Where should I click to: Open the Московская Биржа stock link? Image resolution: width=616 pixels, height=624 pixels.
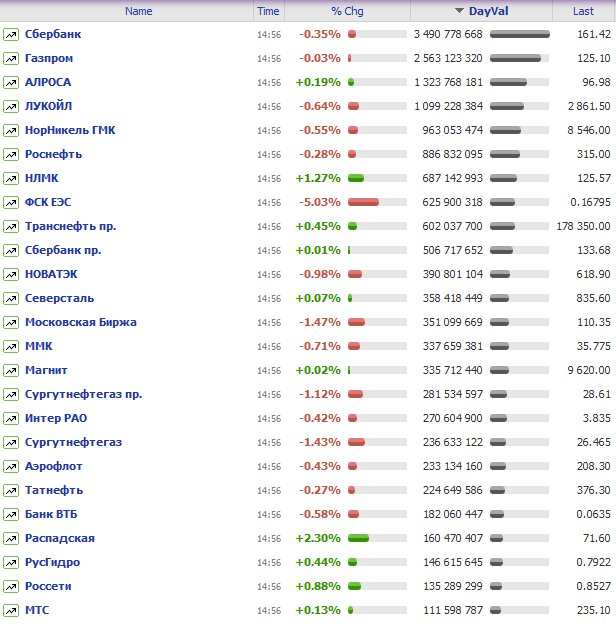pos(80,322)
